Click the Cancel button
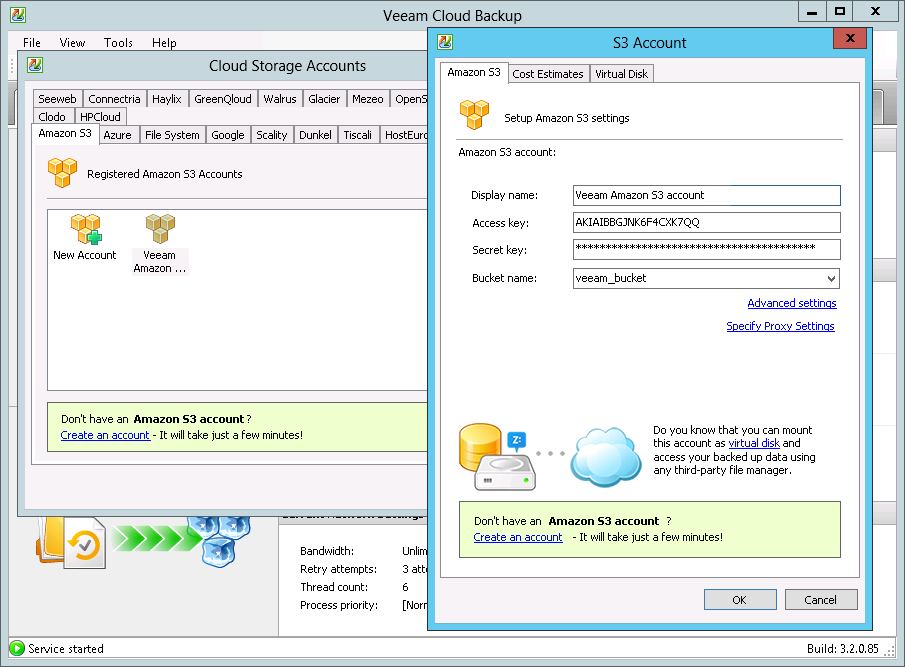Image resolution: width=905 pixels, height=667 pixels. [x=821, y=600]
